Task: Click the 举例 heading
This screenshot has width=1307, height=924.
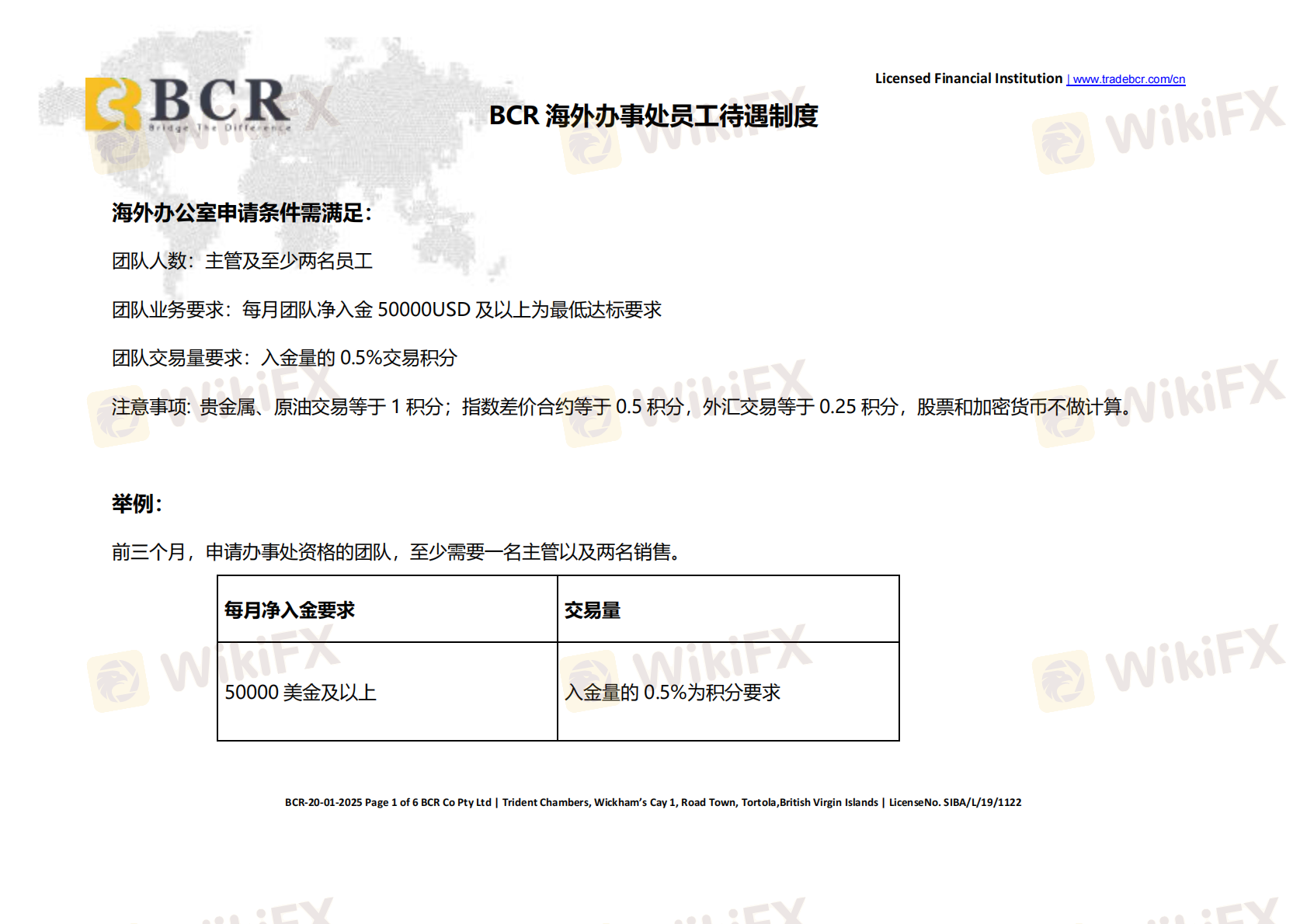Action: pos(137,504)
